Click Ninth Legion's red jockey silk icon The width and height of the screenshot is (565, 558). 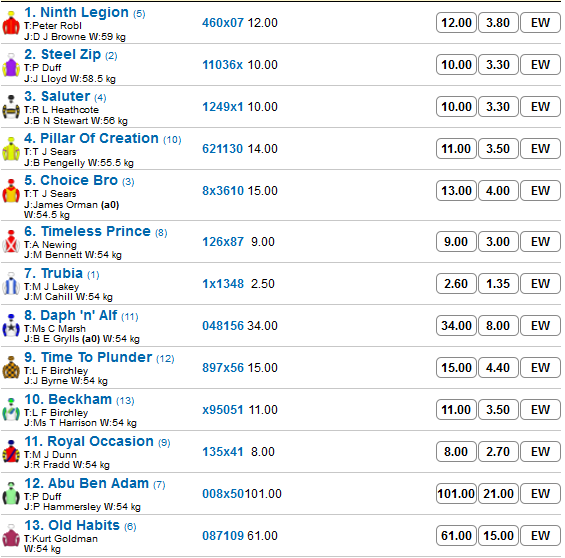pos(11,23)
